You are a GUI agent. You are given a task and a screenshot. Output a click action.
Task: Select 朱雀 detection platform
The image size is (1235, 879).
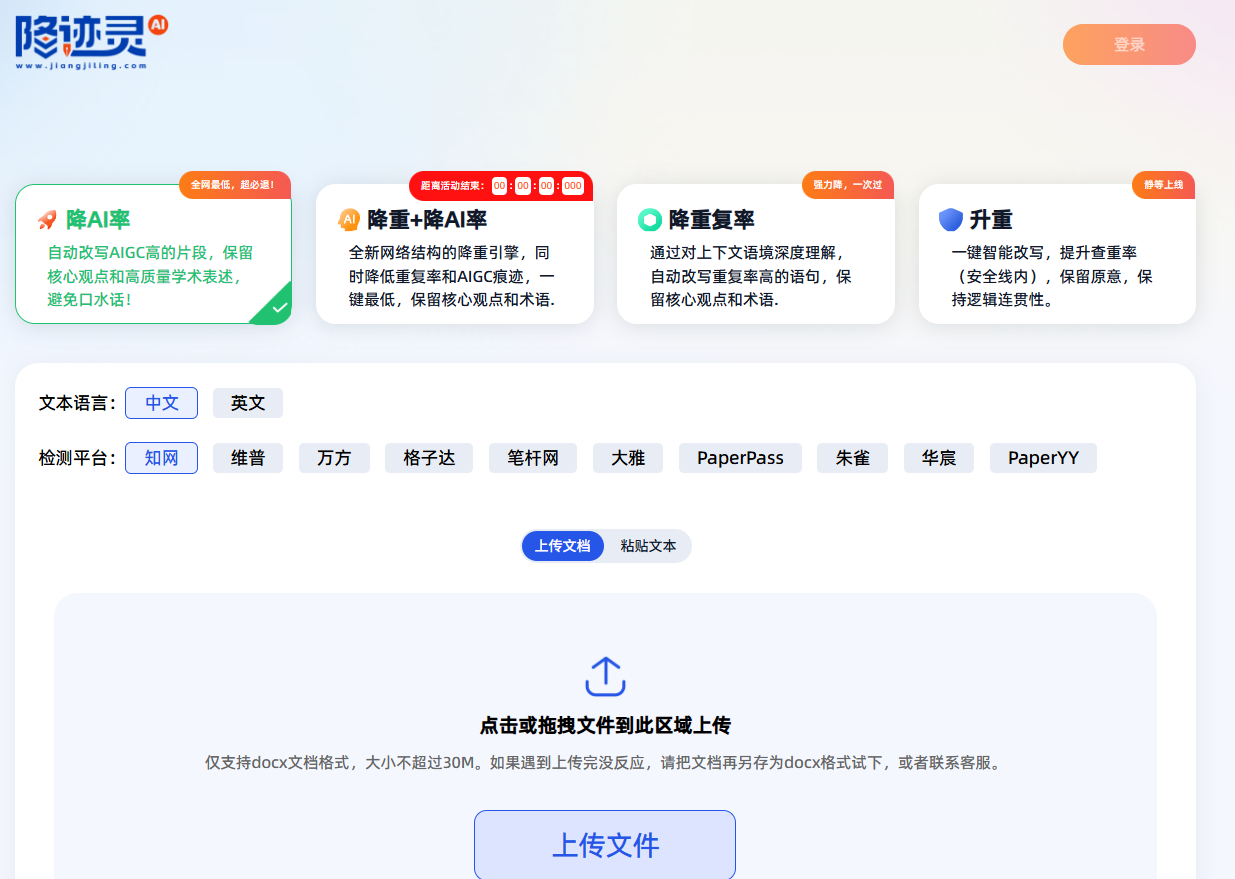[x=853, y=458]
